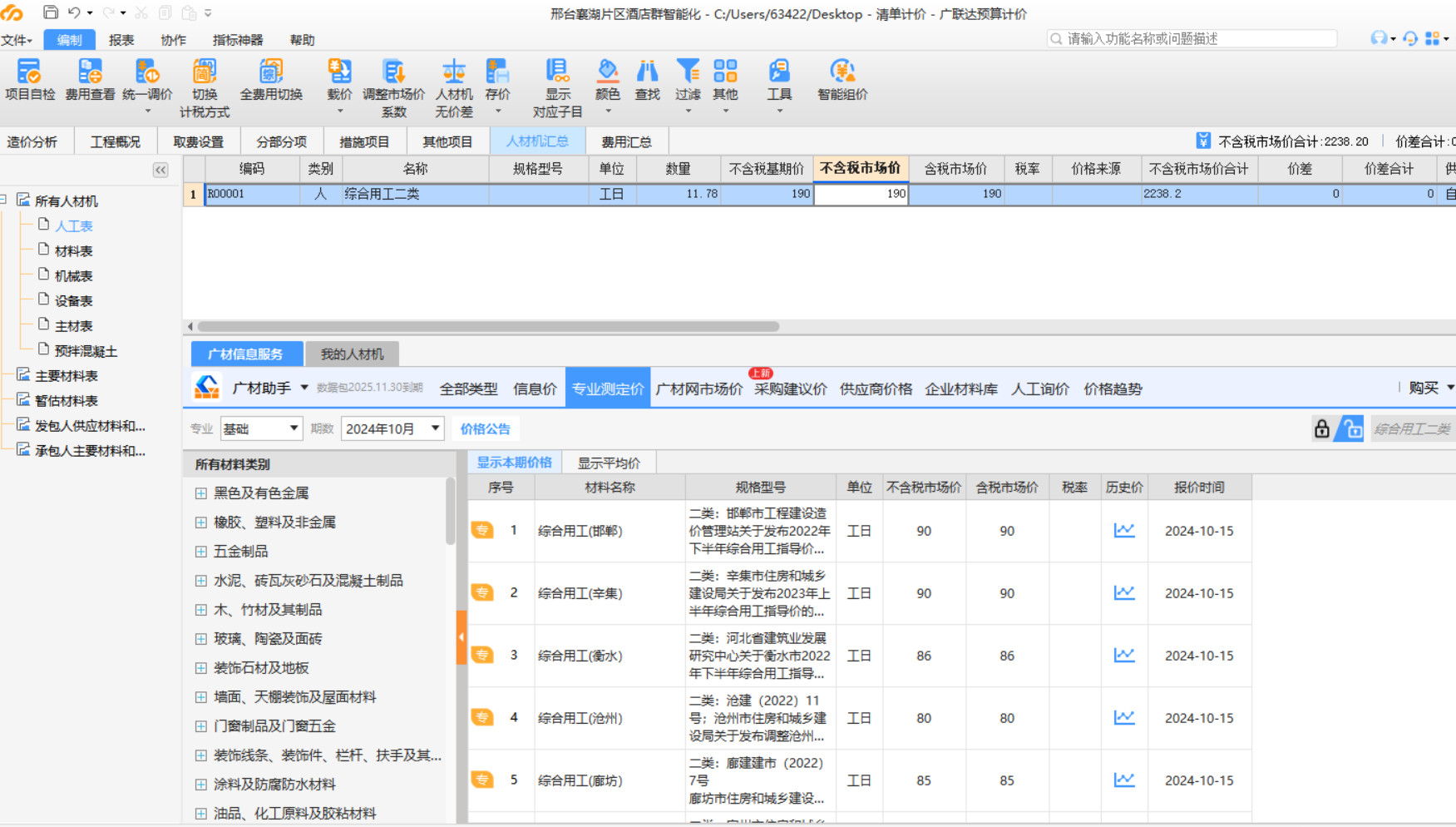Image resolution: width=1456 pixels, height=827 pixels.
Task: Open history price chart for 综合用工(邯郸)
Action: pos(1124,530)
